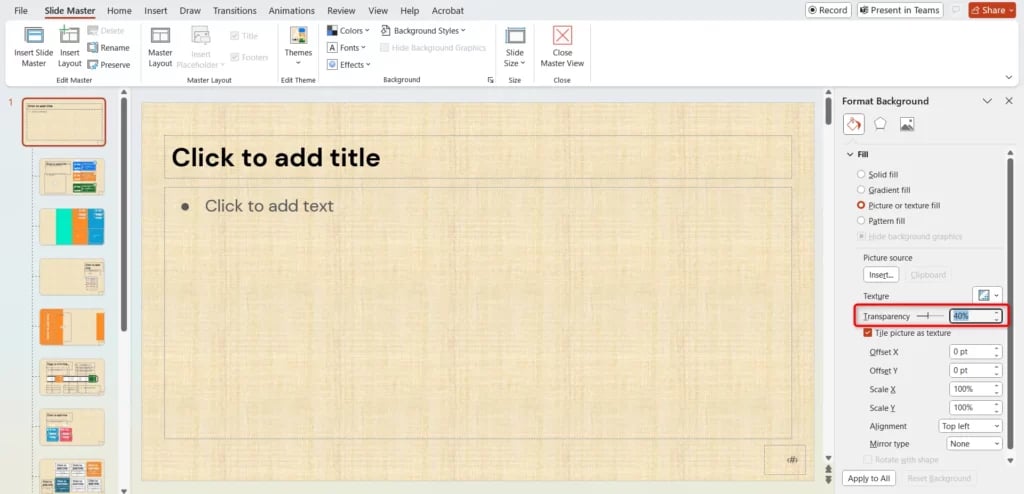Select the Solid fill option
The width and height of the screenshot is (1024, 494).
point(861,175)
